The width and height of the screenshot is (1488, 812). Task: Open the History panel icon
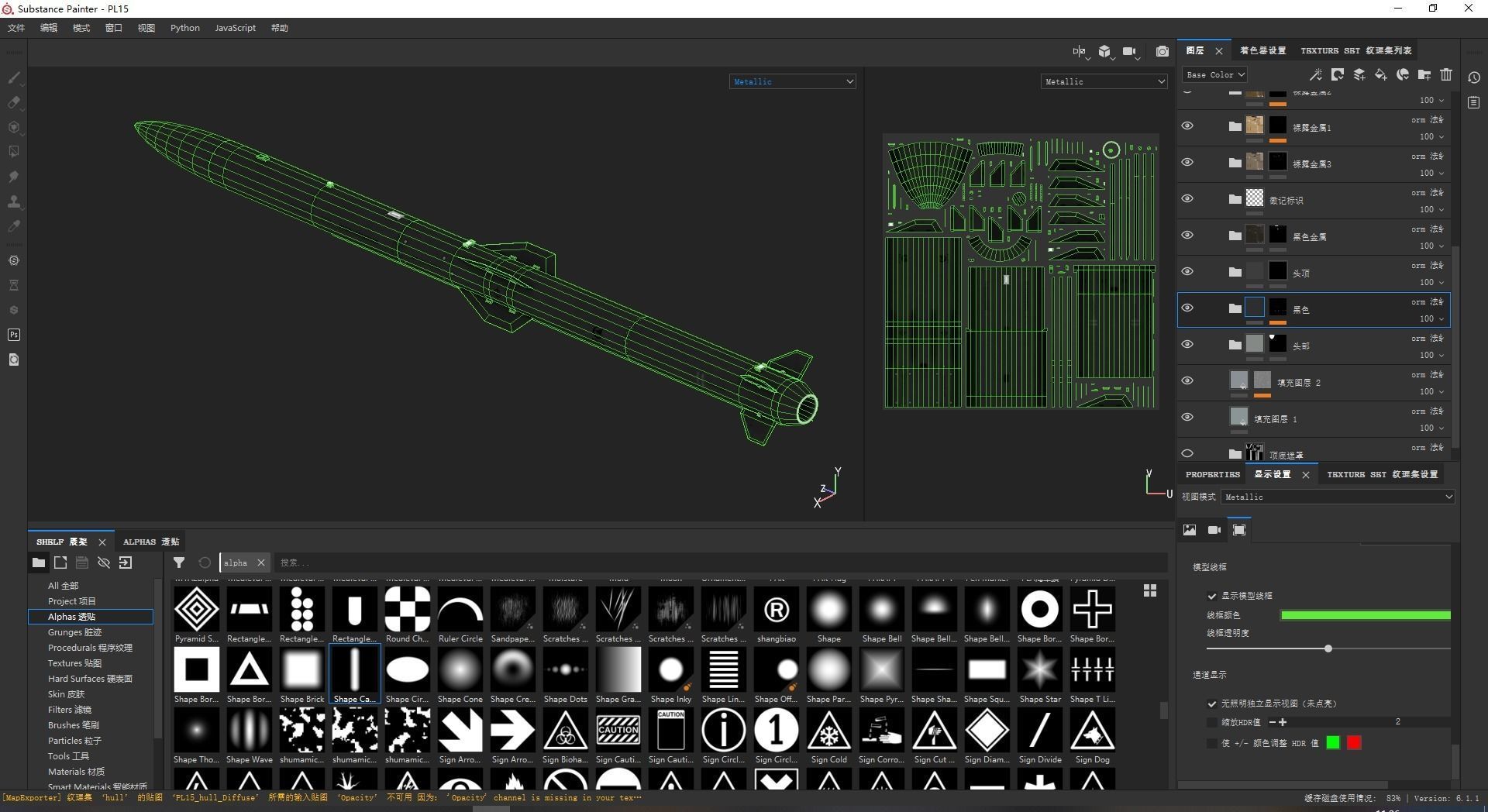click(1474, 77)
